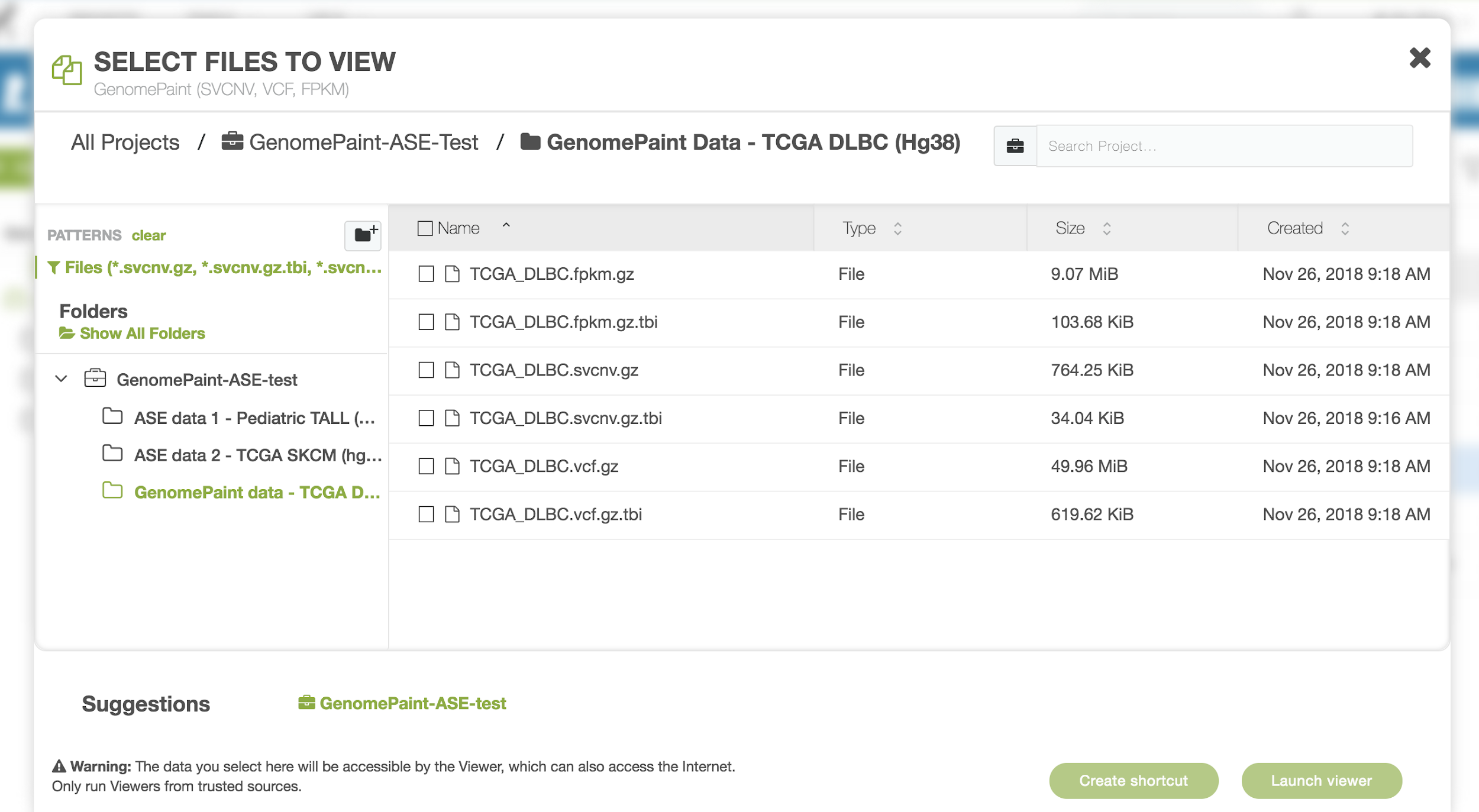Click file icon of TCGA_DLBC.svcnv.gz.tbi
This screenshot has width=1479, height=812.
click(452, 418)
